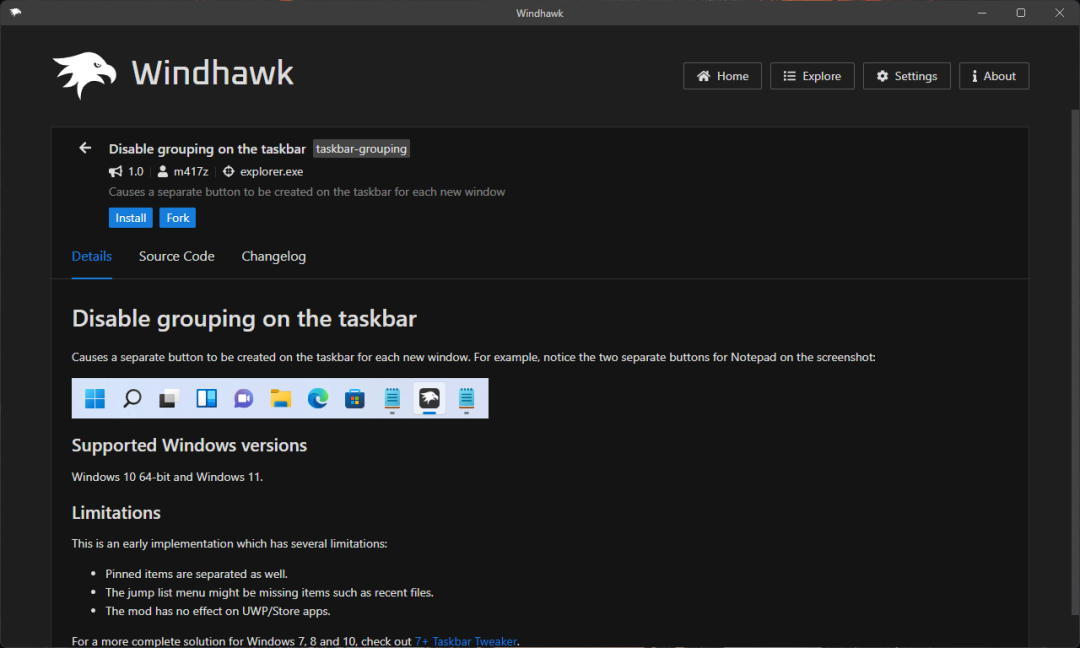This screenshot has width=1080, height=648.
Task: Open the 7+ Taskbar Tweaker link
Action: (466, 641)
